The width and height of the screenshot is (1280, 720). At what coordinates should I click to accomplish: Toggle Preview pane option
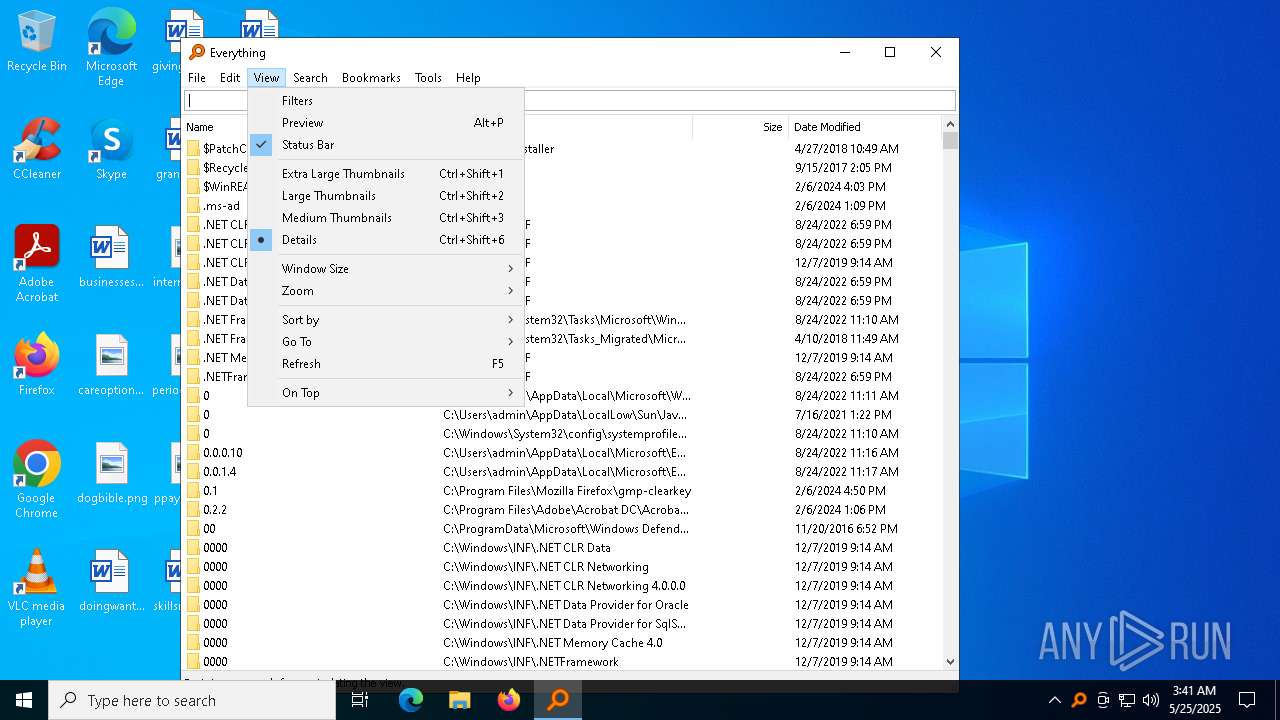386,123
